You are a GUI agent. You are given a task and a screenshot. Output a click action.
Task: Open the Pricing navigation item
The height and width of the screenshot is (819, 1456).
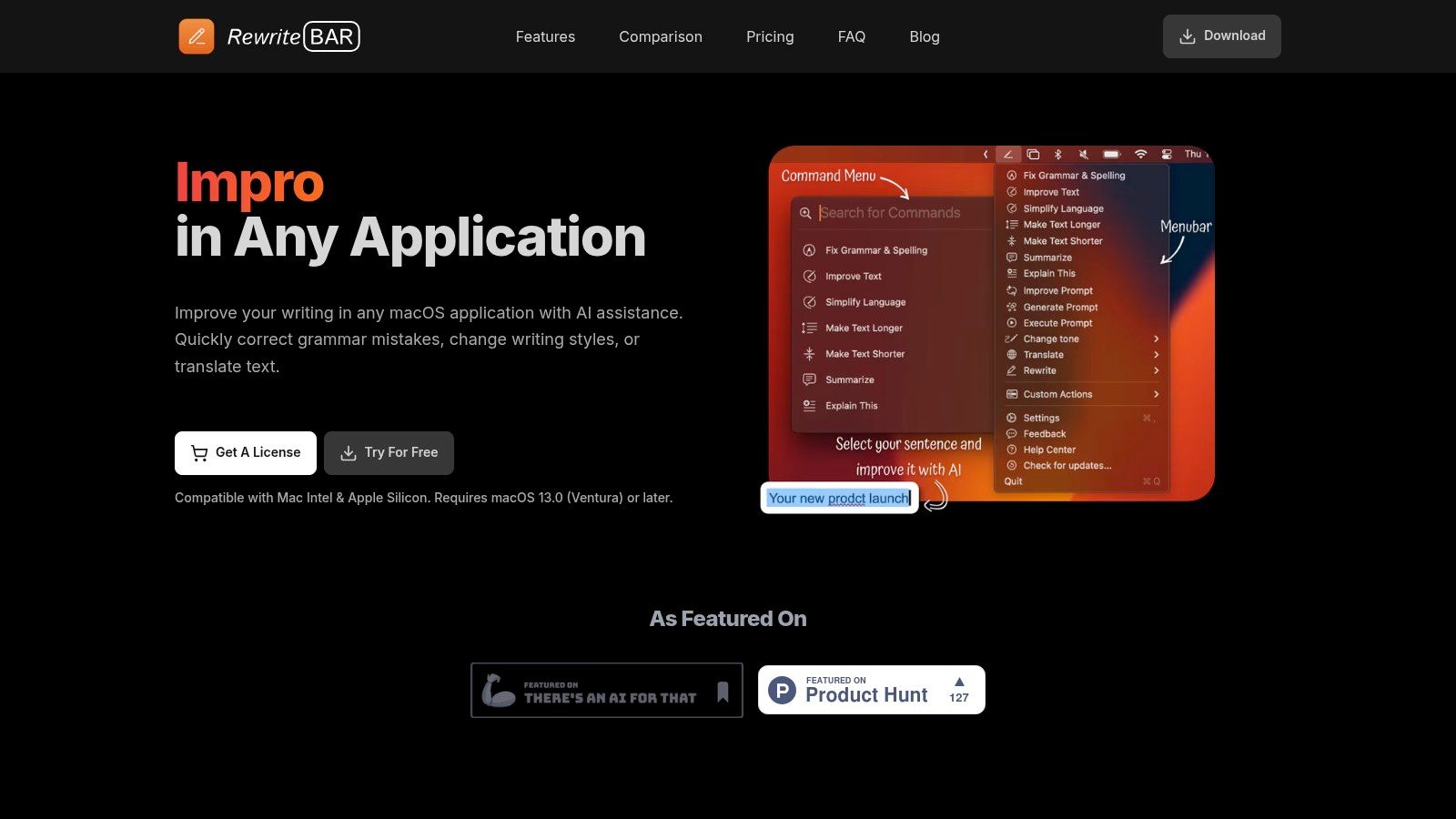click(770, 36)
